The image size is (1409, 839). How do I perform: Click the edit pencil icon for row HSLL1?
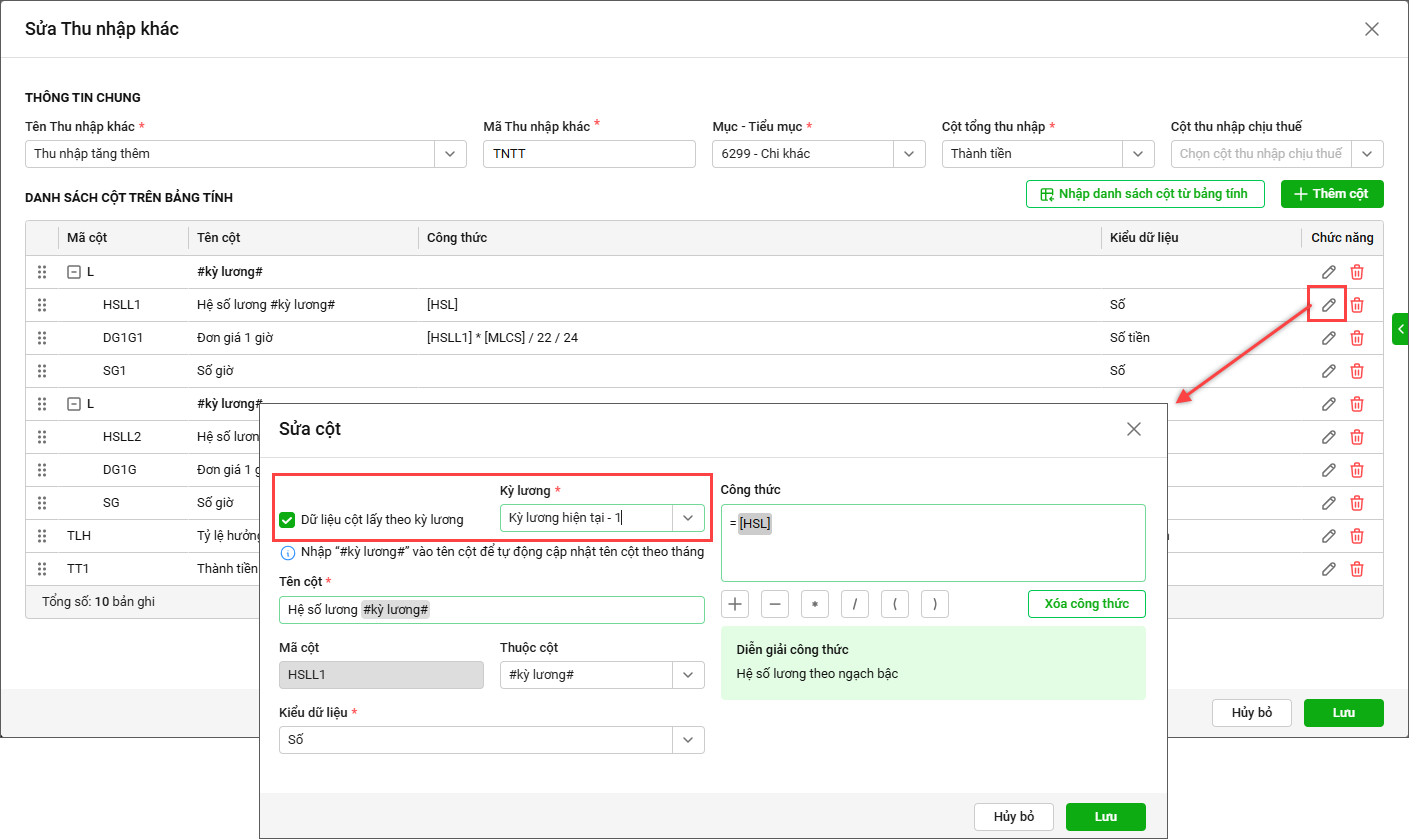click(x=1328, y=305)
